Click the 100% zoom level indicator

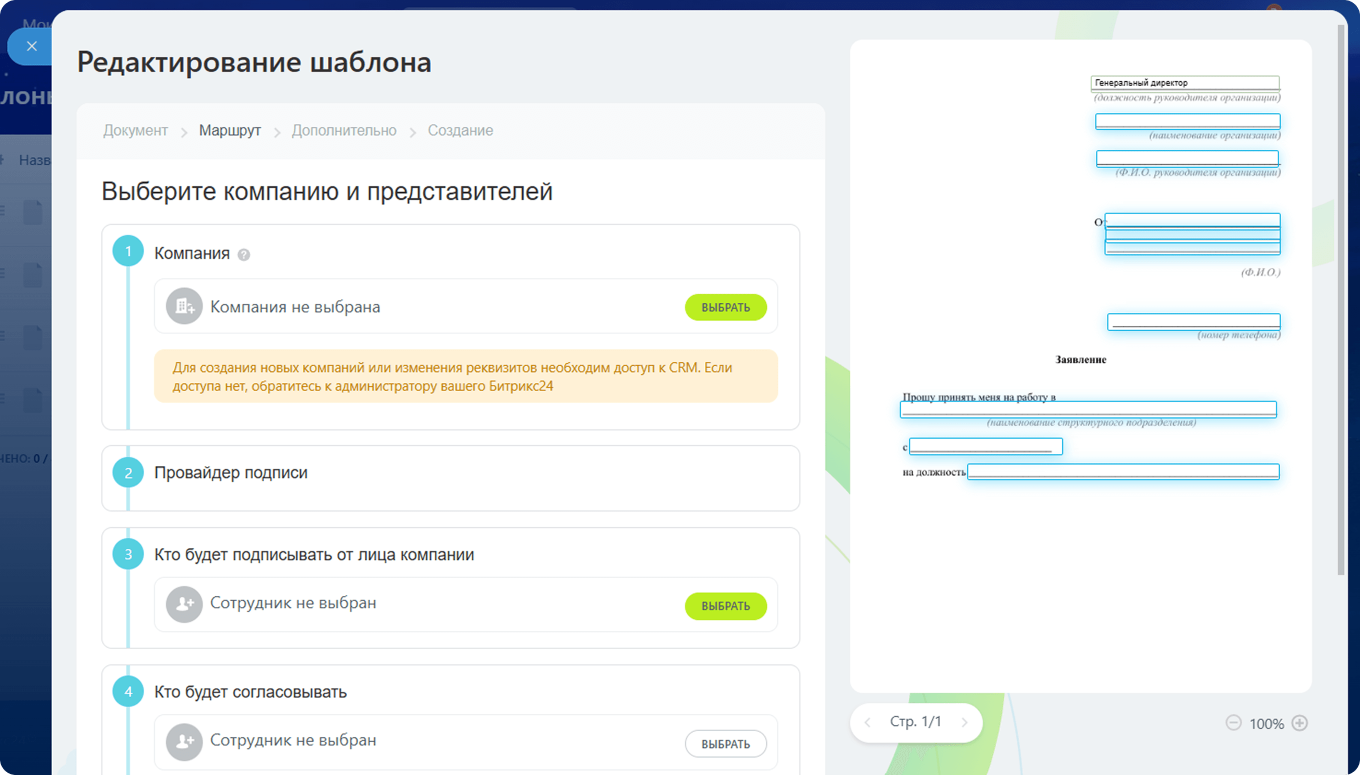tap(1267, 723)
